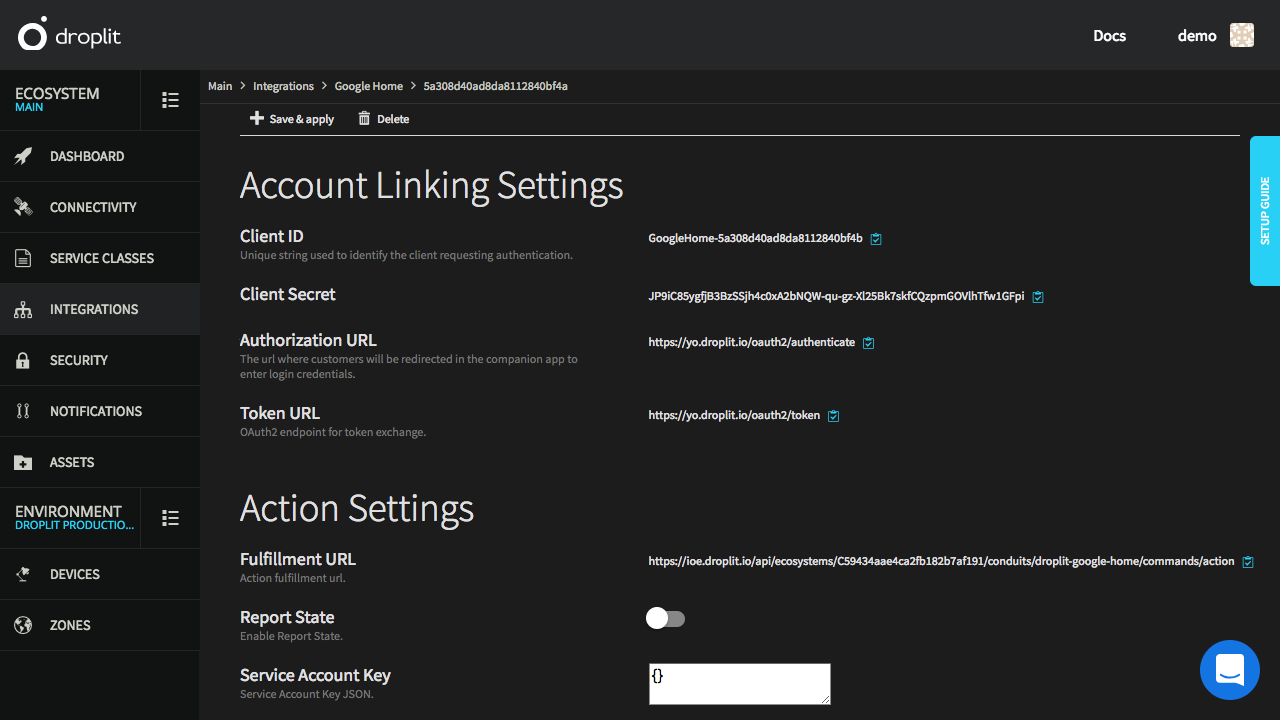The image size is (1280, 720).
Task: Copy the Token URL to clipboard
Action: (x=834, y=416)
